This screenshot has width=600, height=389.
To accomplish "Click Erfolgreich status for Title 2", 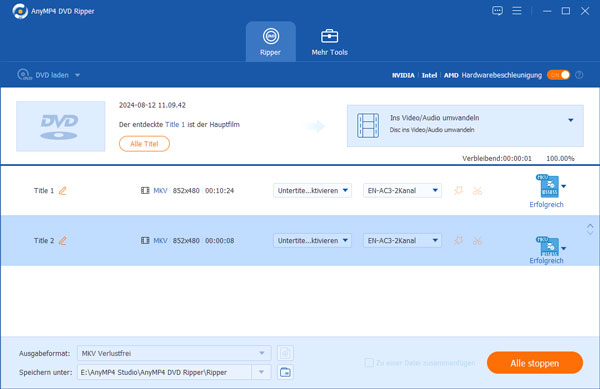I will tap(546, 260).
